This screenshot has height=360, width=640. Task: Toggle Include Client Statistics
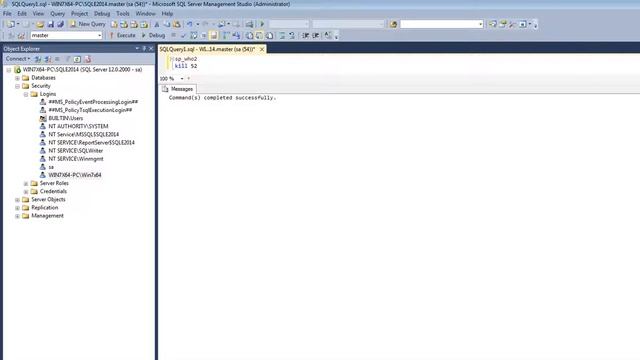[x=236, y=36]
